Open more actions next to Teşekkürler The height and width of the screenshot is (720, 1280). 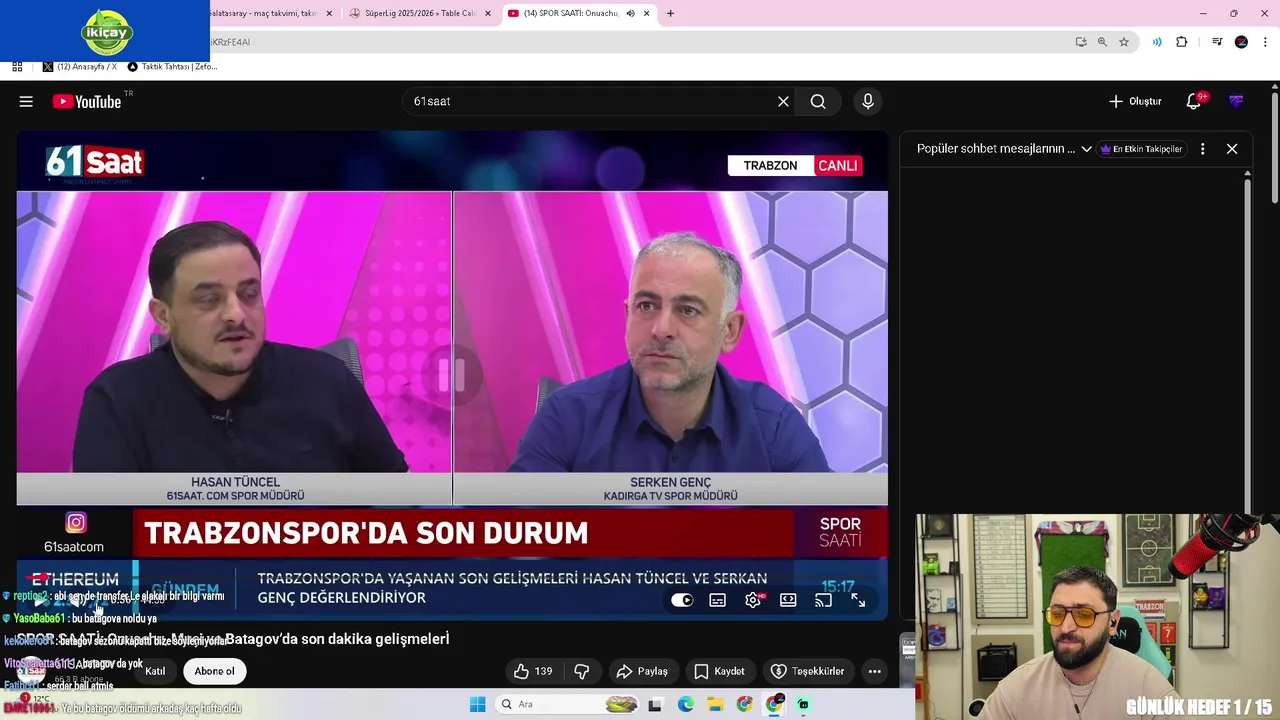click(x=874, y=671)
